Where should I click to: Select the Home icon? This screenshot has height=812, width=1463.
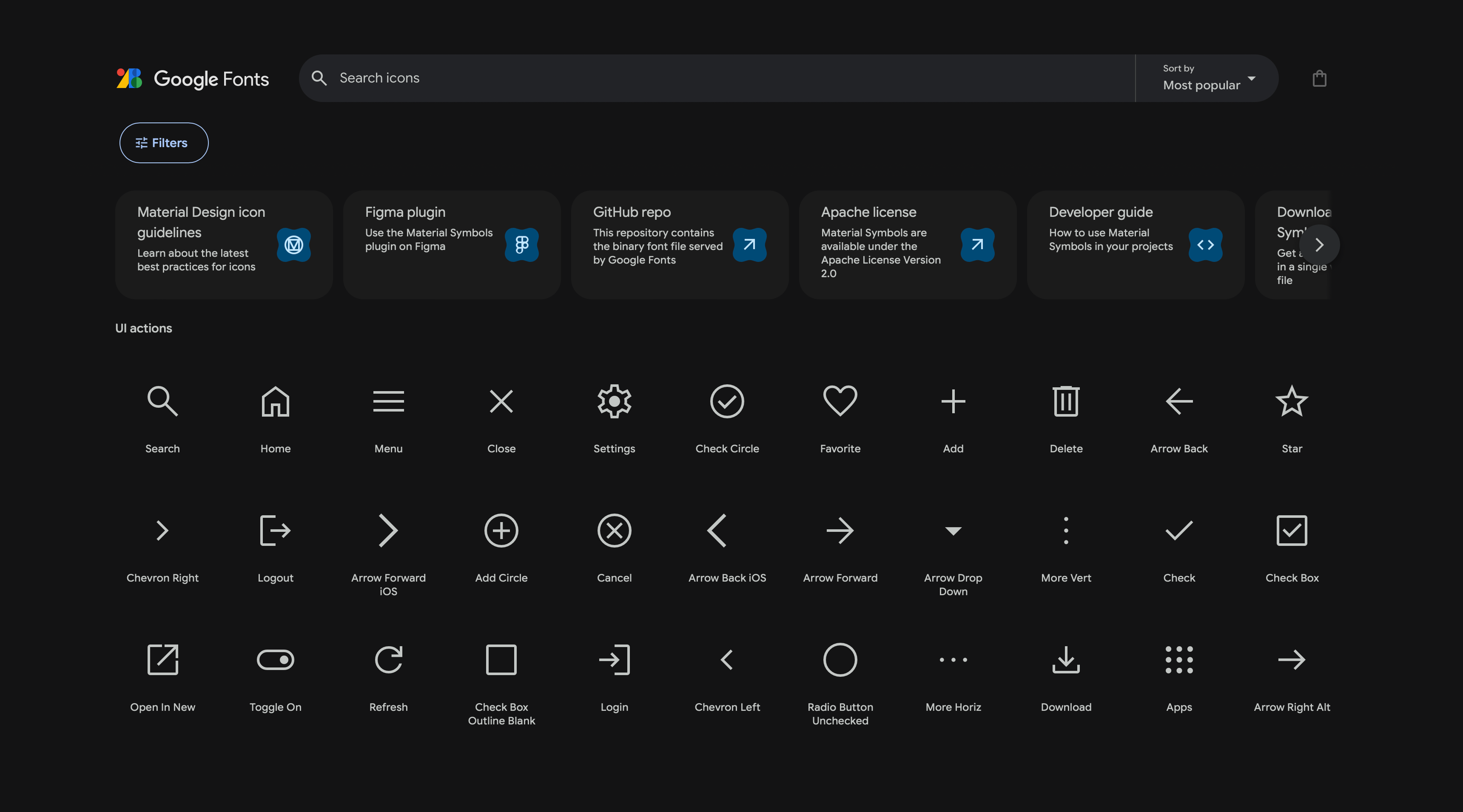(275, 401)
